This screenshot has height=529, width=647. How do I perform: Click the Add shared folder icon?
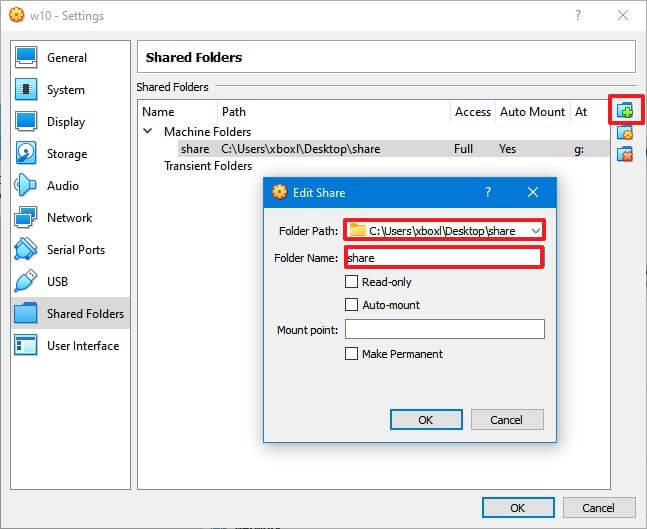coord(625,111)
